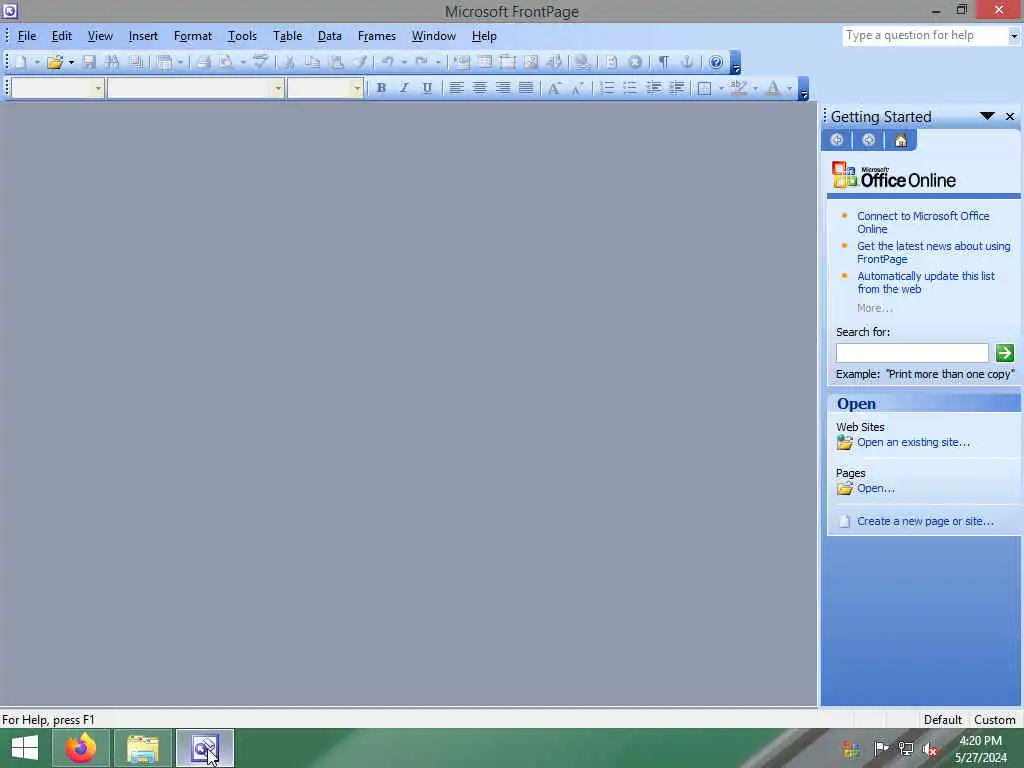Image resolution: width=1024 pixels, height=768 pixels.
Task: Click the Find binoculars icon
Action: tap(112, 62)
